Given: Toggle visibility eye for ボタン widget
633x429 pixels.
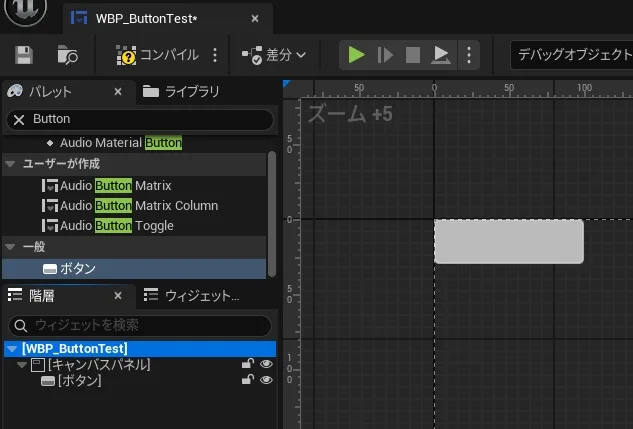Looking at the screenshot, I should point(266,381).
